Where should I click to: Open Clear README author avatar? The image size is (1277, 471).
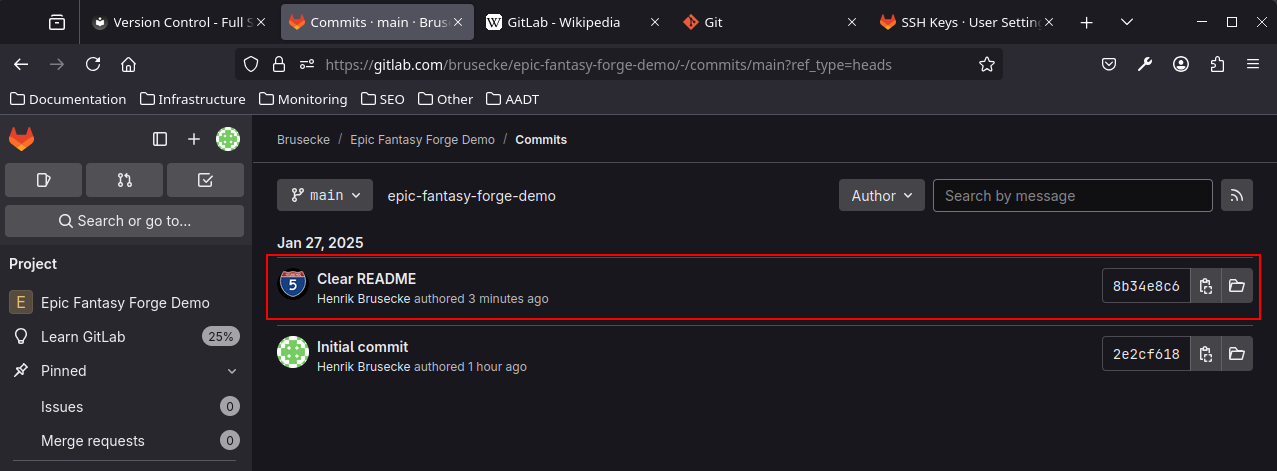pyautogui.click(x=293, y=285)
